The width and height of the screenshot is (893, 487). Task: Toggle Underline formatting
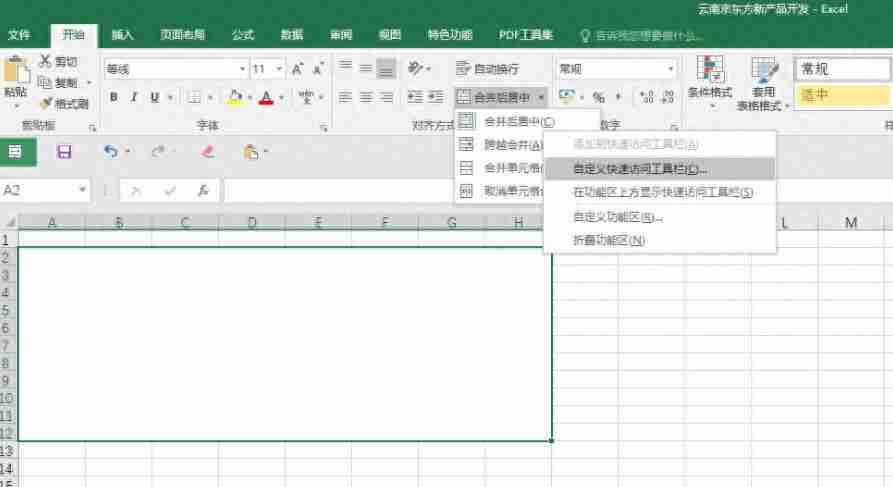tap(154, 97)
